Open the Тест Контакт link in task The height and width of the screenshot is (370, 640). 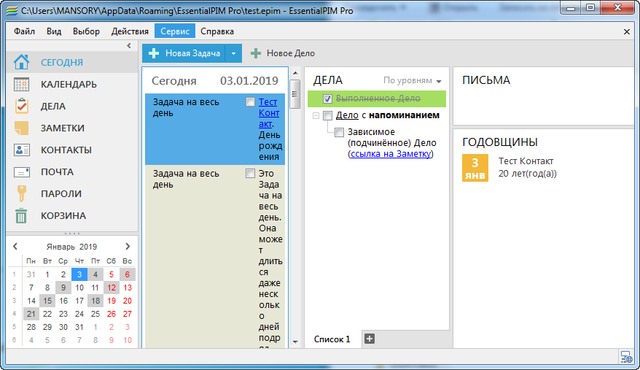pos(269,113)
